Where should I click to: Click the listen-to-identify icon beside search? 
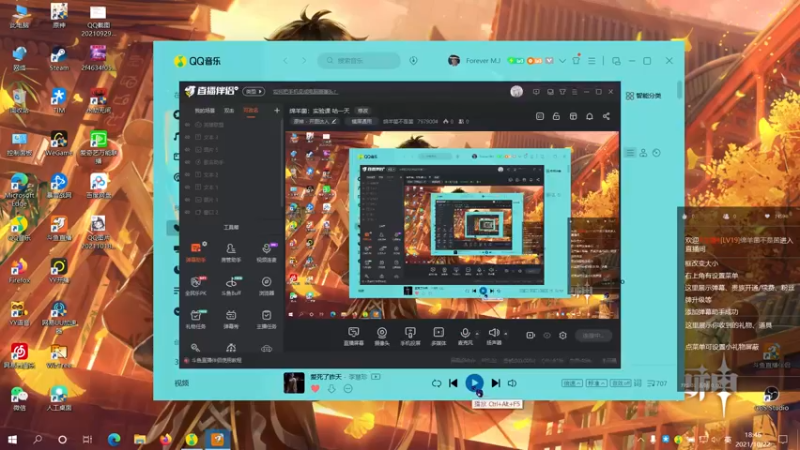413,61
